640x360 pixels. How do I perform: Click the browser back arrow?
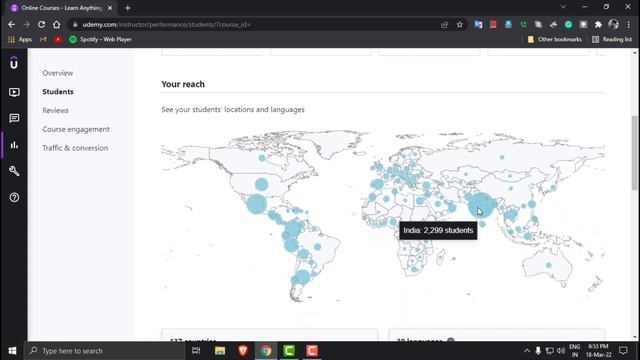[x=11, y=24]
